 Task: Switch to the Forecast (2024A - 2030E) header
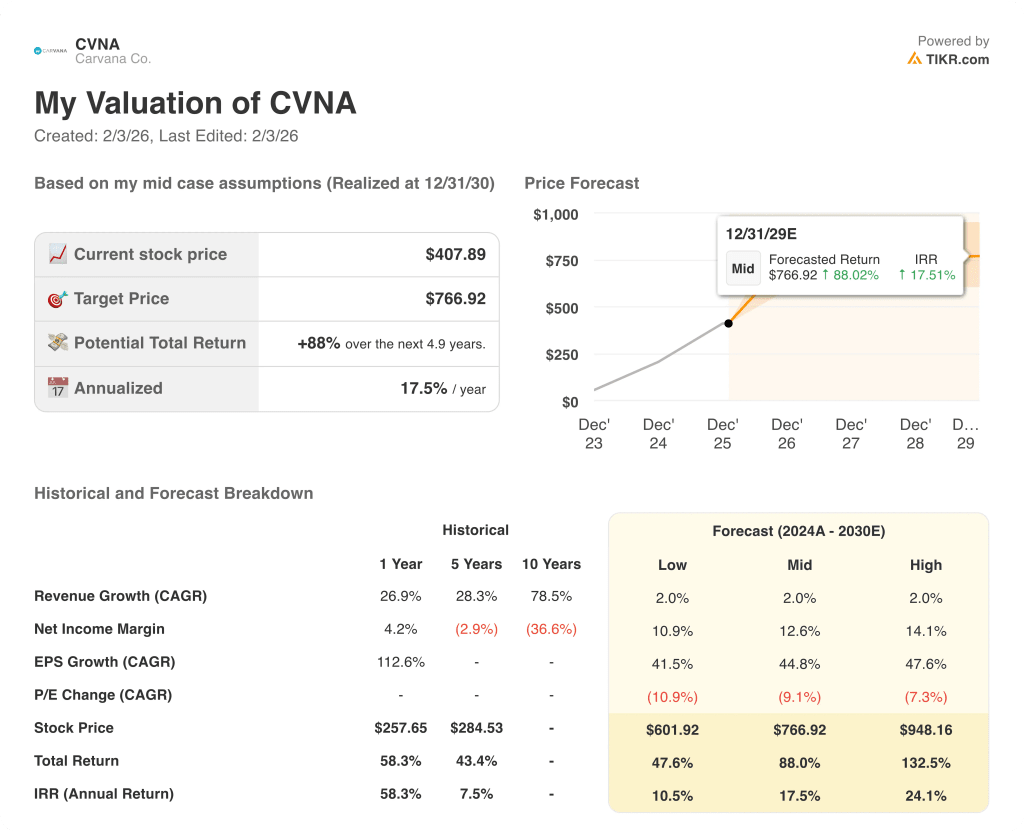point(799,531)
